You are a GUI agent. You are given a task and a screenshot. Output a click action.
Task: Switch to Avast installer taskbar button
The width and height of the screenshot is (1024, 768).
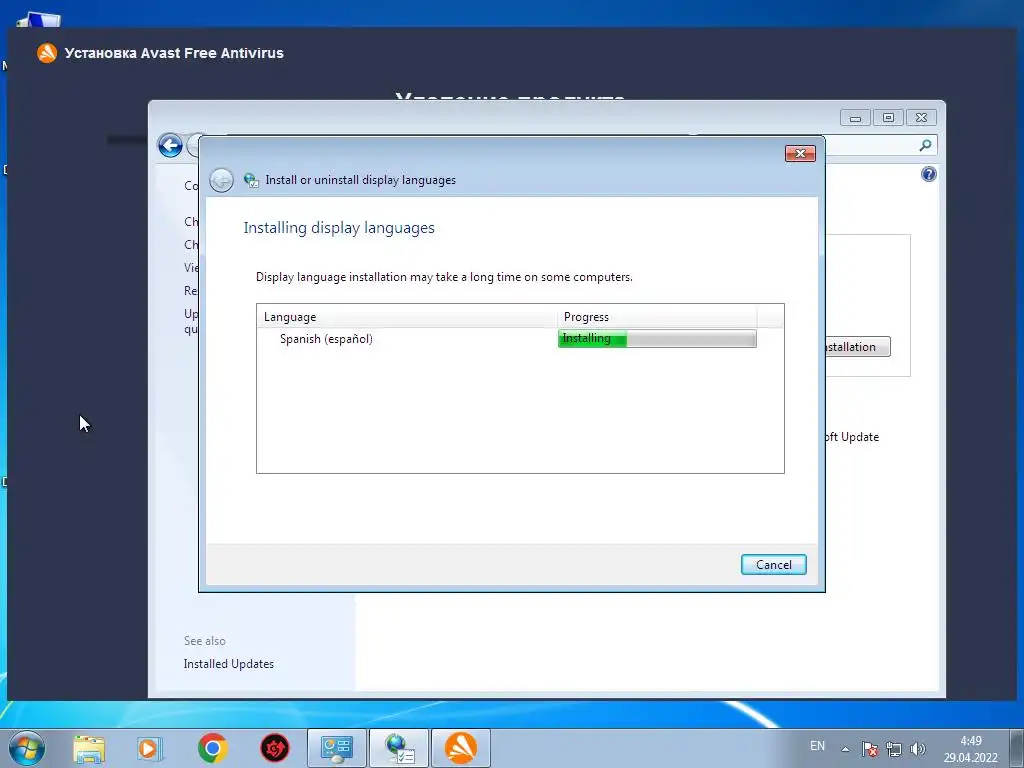(x=461, y=748)
